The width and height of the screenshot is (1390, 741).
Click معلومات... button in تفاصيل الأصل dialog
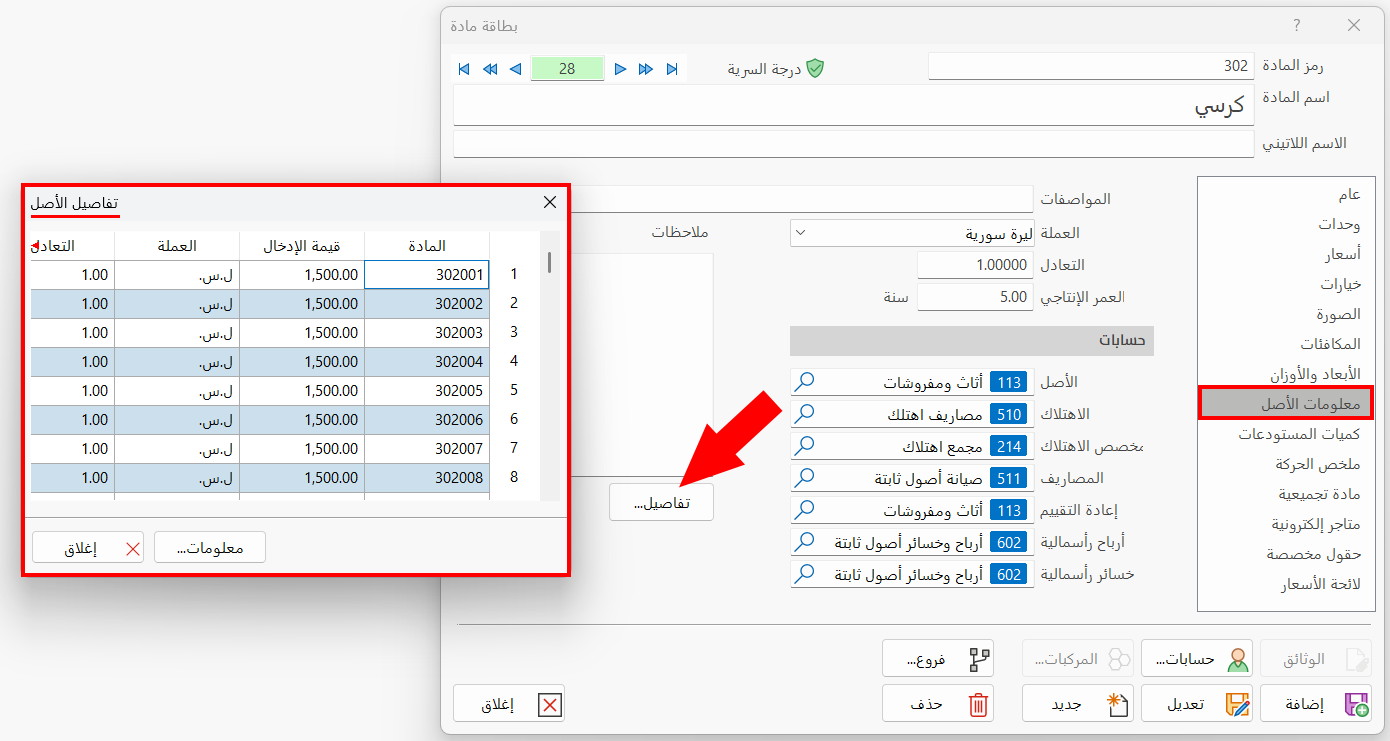210,548
